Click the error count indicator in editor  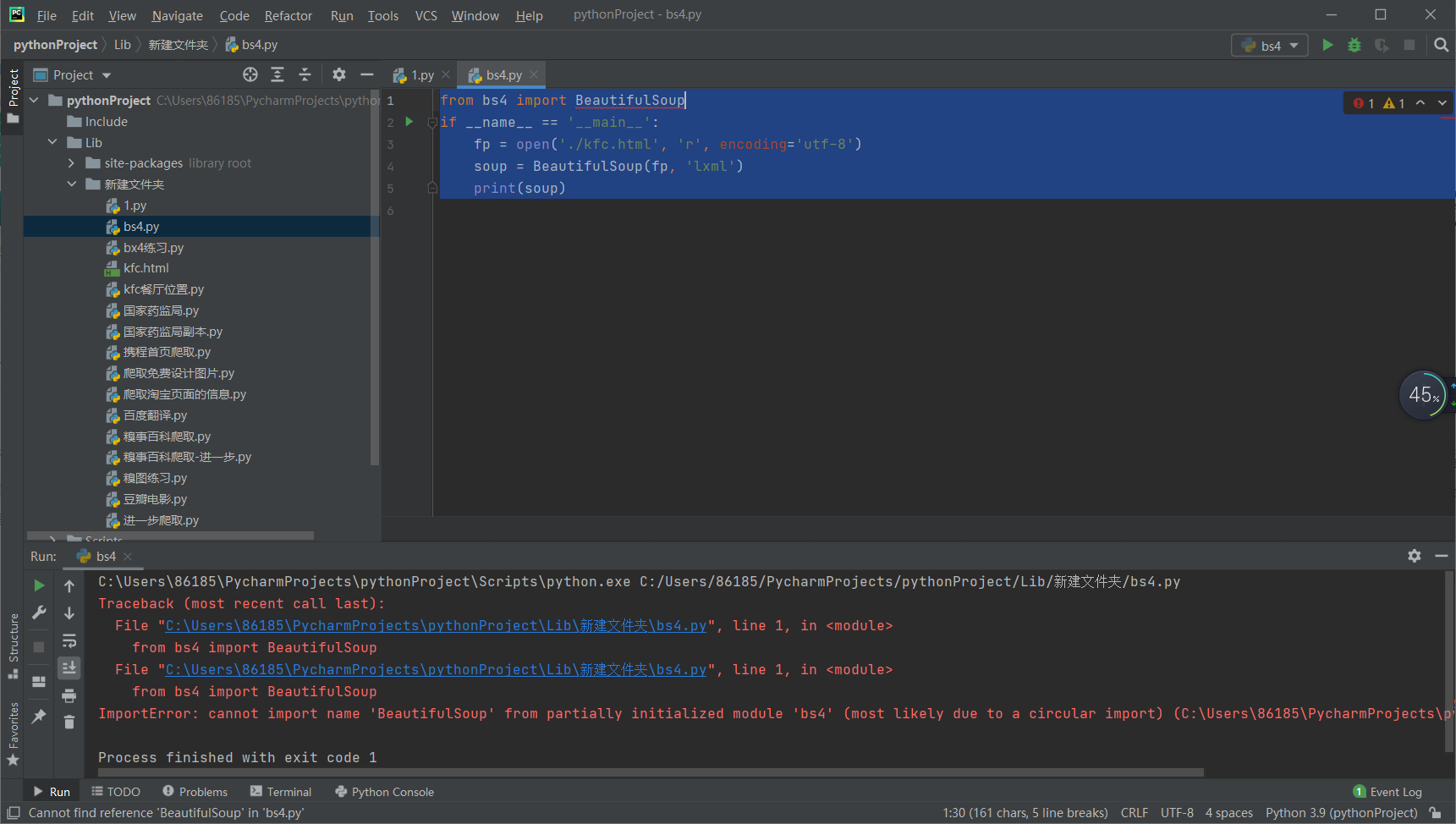click(1364, 103)
